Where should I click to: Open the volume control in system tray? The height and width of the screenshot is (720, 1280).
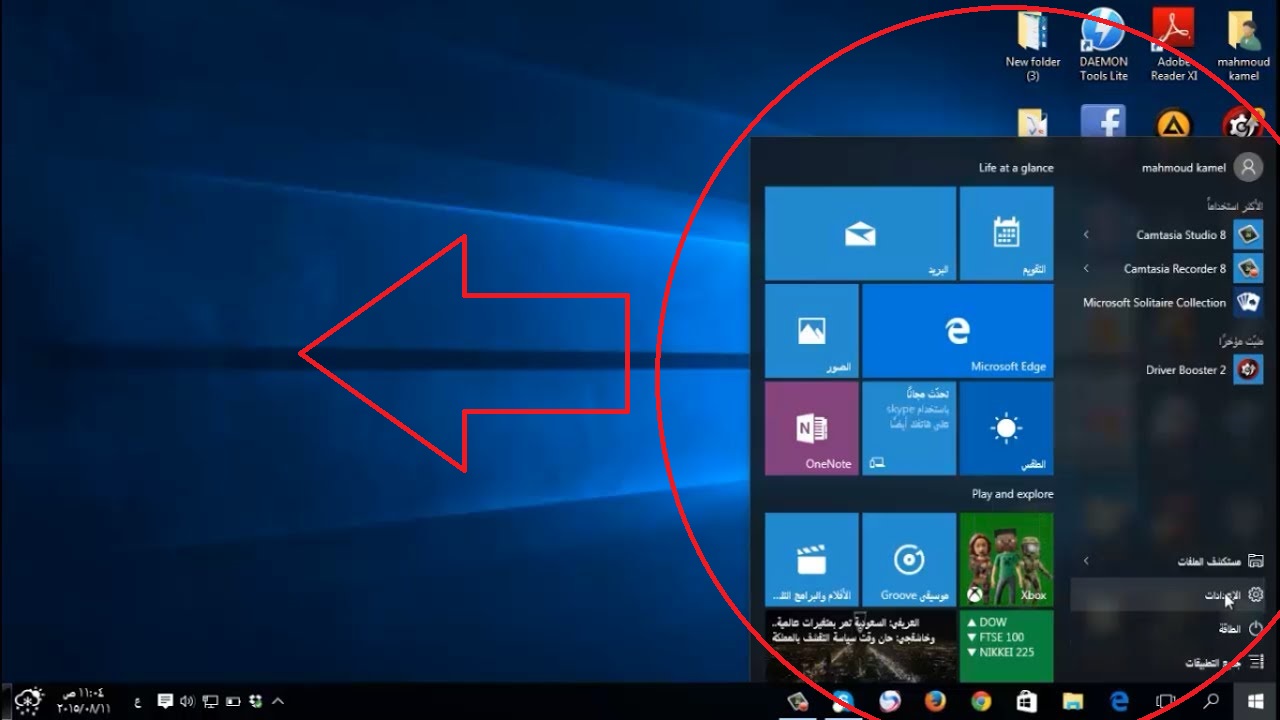click(x=187, y=702)
